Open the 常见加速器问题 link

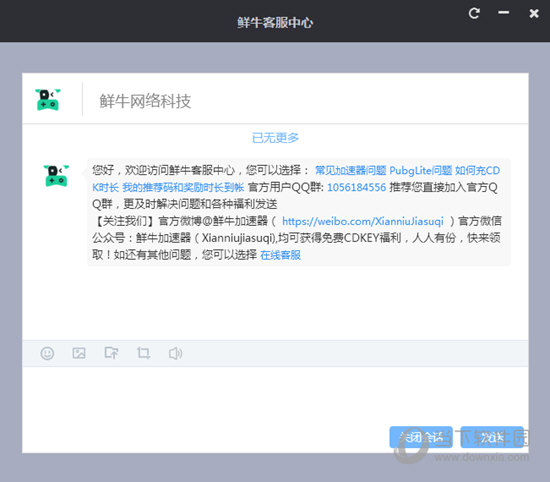pos(350,170)
